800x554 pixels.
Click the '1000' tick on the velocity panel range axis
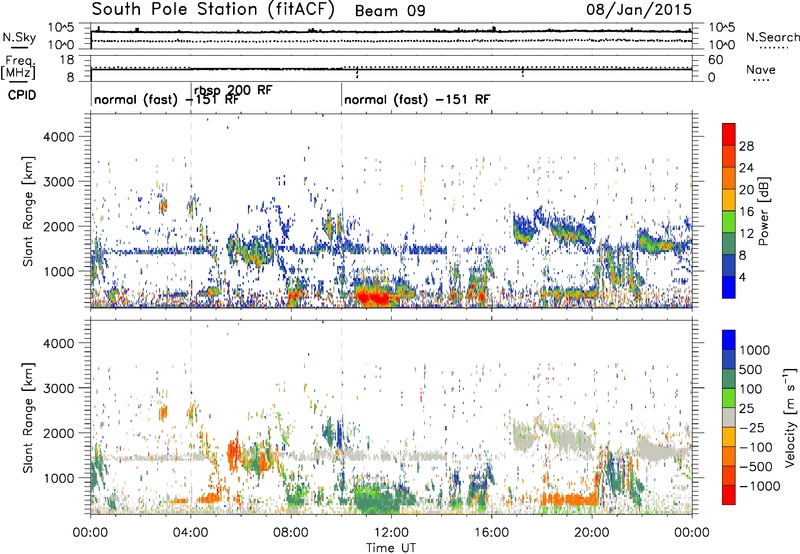pos(59,478)
